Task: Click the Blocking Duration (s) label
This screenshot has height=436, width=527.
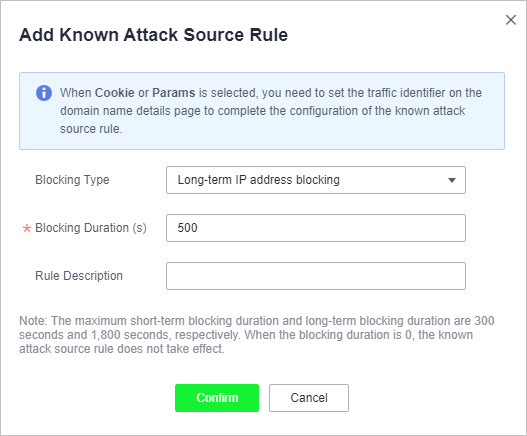Action: [91, 228]
